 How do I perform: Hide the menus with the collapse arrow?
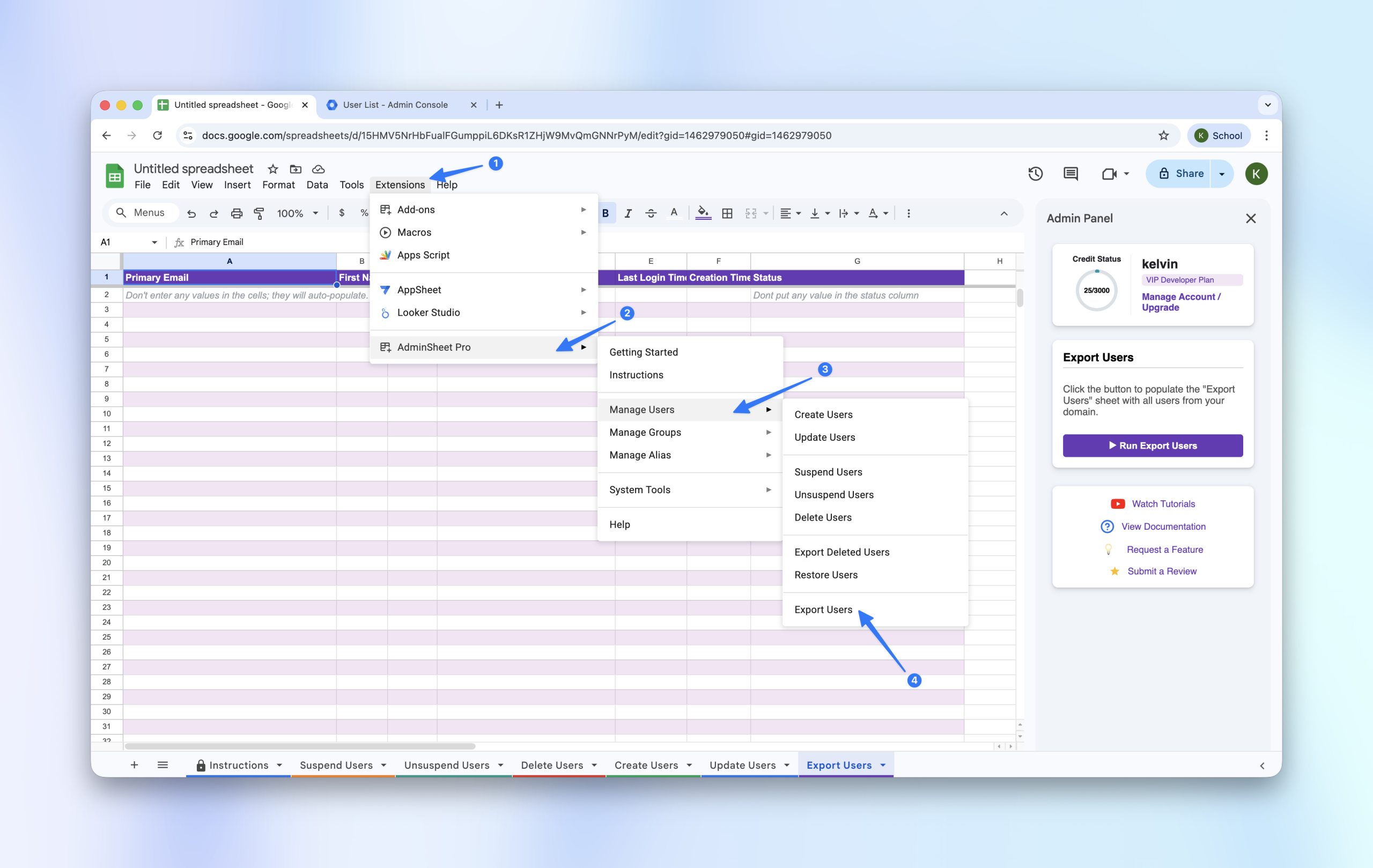tap(1003, 213)
